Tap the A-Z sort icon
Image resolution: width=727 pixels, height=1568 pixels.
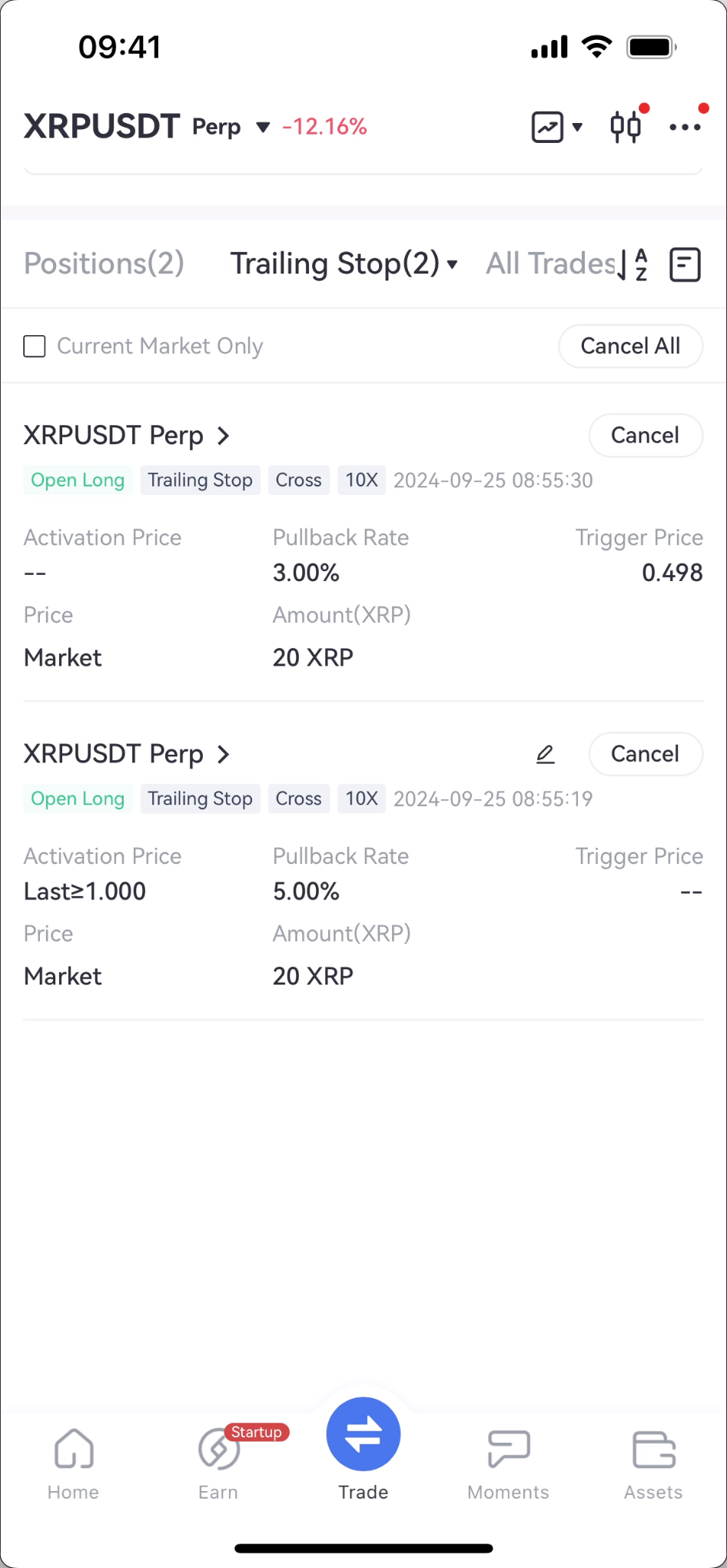641,265
